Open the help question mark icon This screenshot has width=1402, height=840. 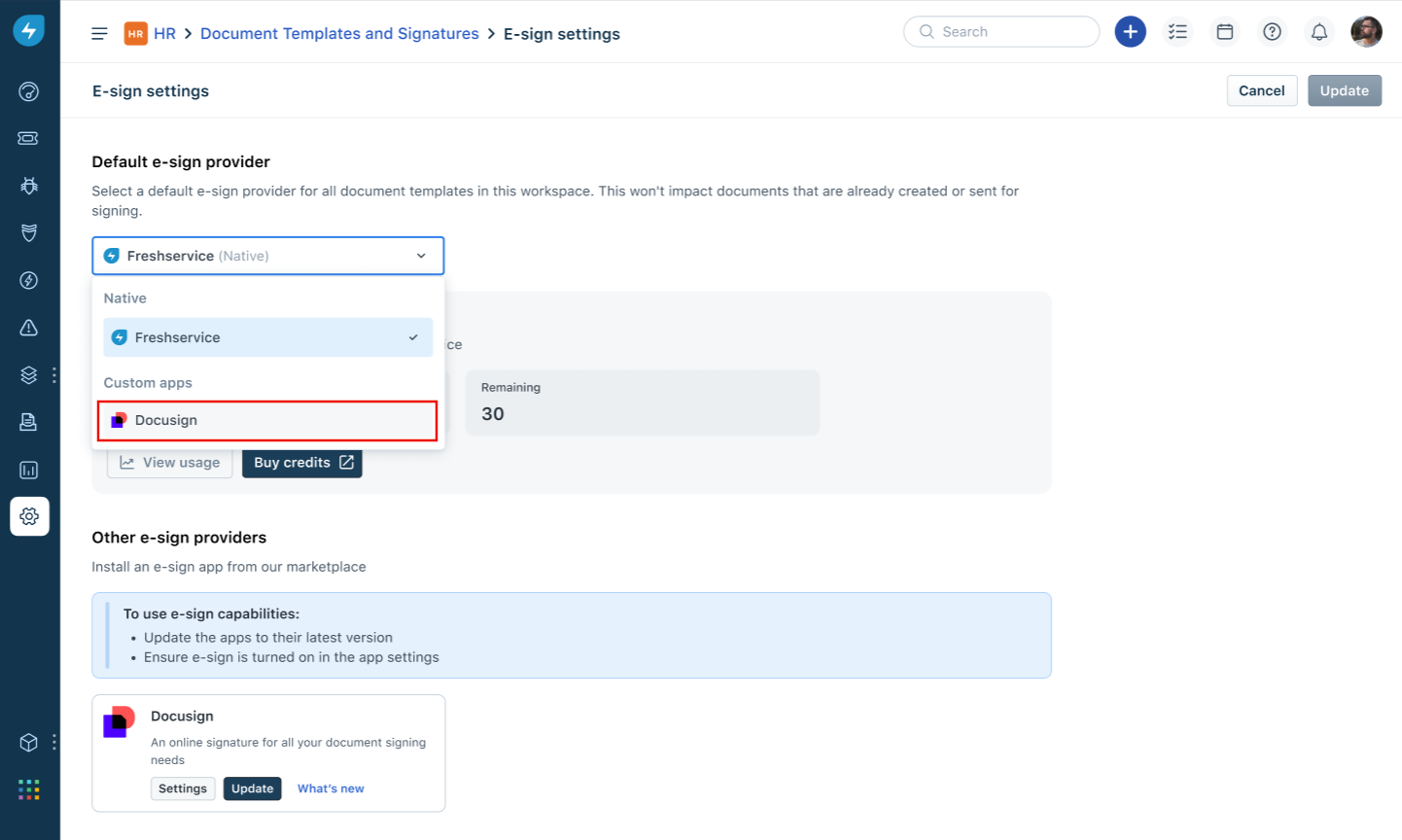pyautogui.click(x=1272, y=32)
